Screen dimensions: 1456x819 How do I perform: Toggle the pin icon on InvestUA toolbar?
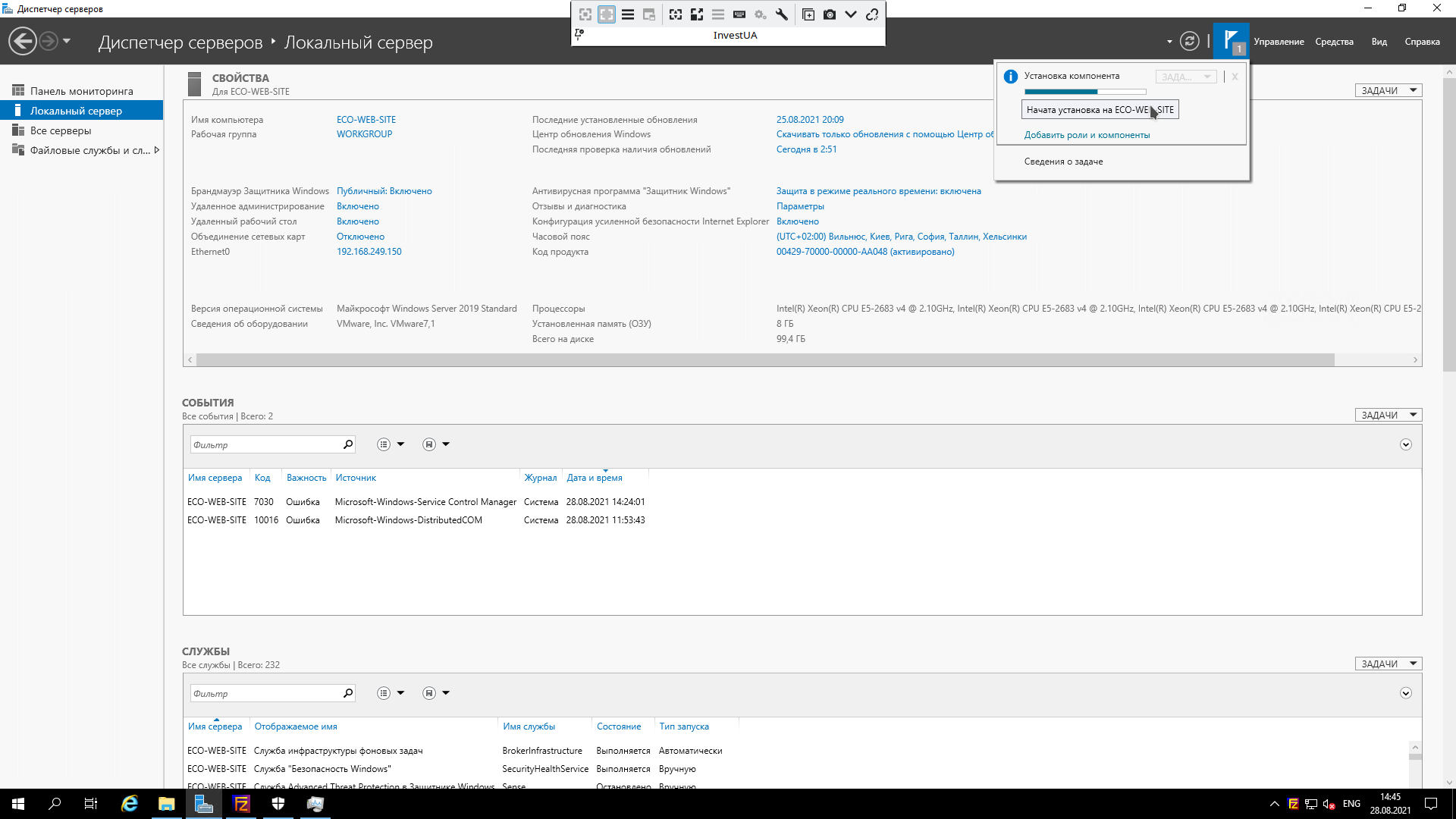click(x=579, y=34)
